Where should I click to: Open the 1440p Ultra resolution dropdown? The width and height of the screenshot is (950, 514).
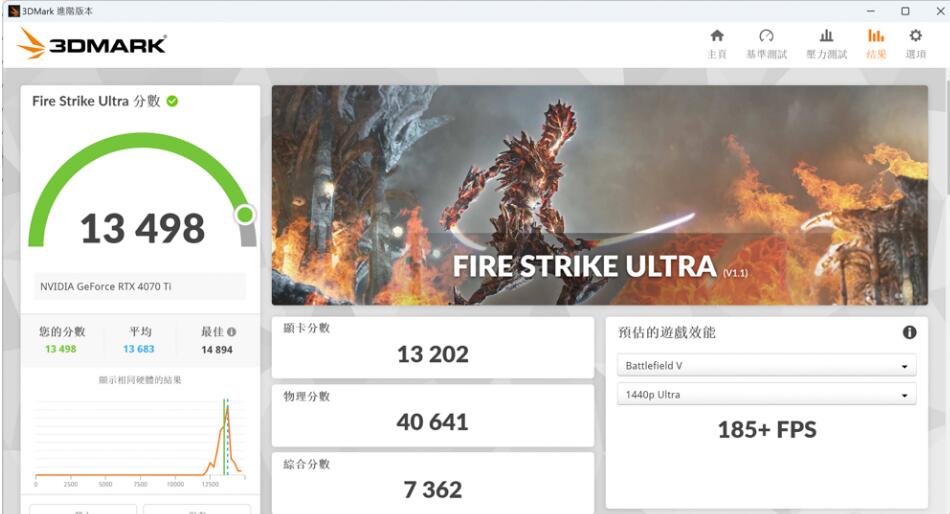pos(766,395)
